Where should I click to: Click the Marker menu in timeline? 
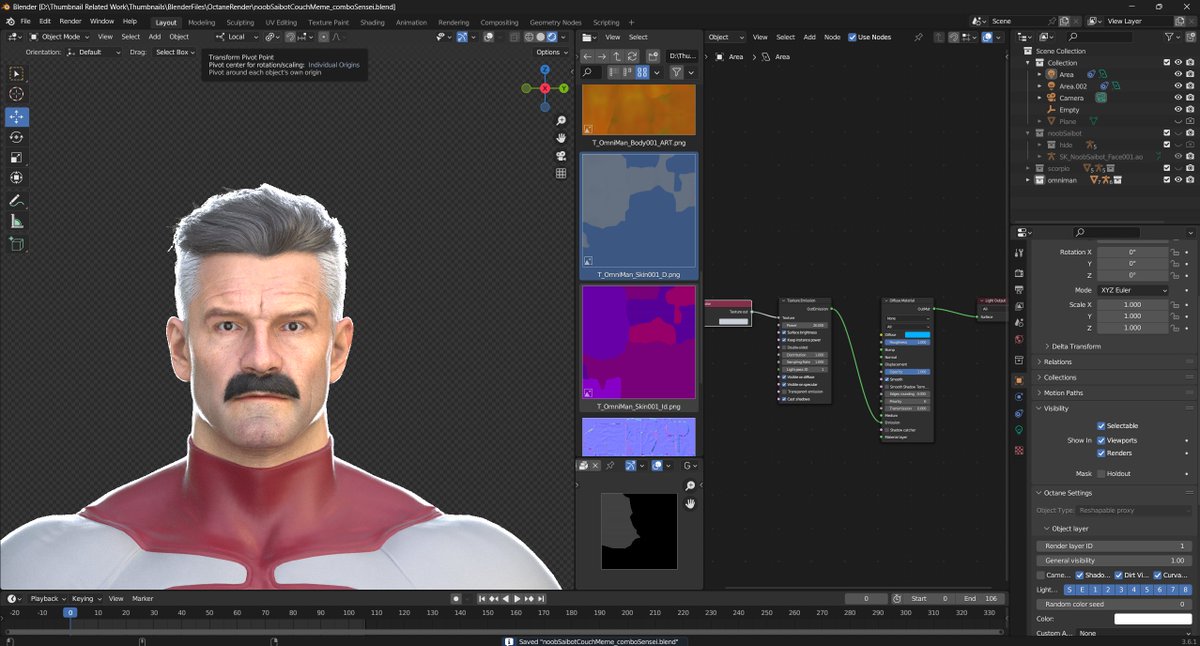pyautogui.click(x=143, y=599)
